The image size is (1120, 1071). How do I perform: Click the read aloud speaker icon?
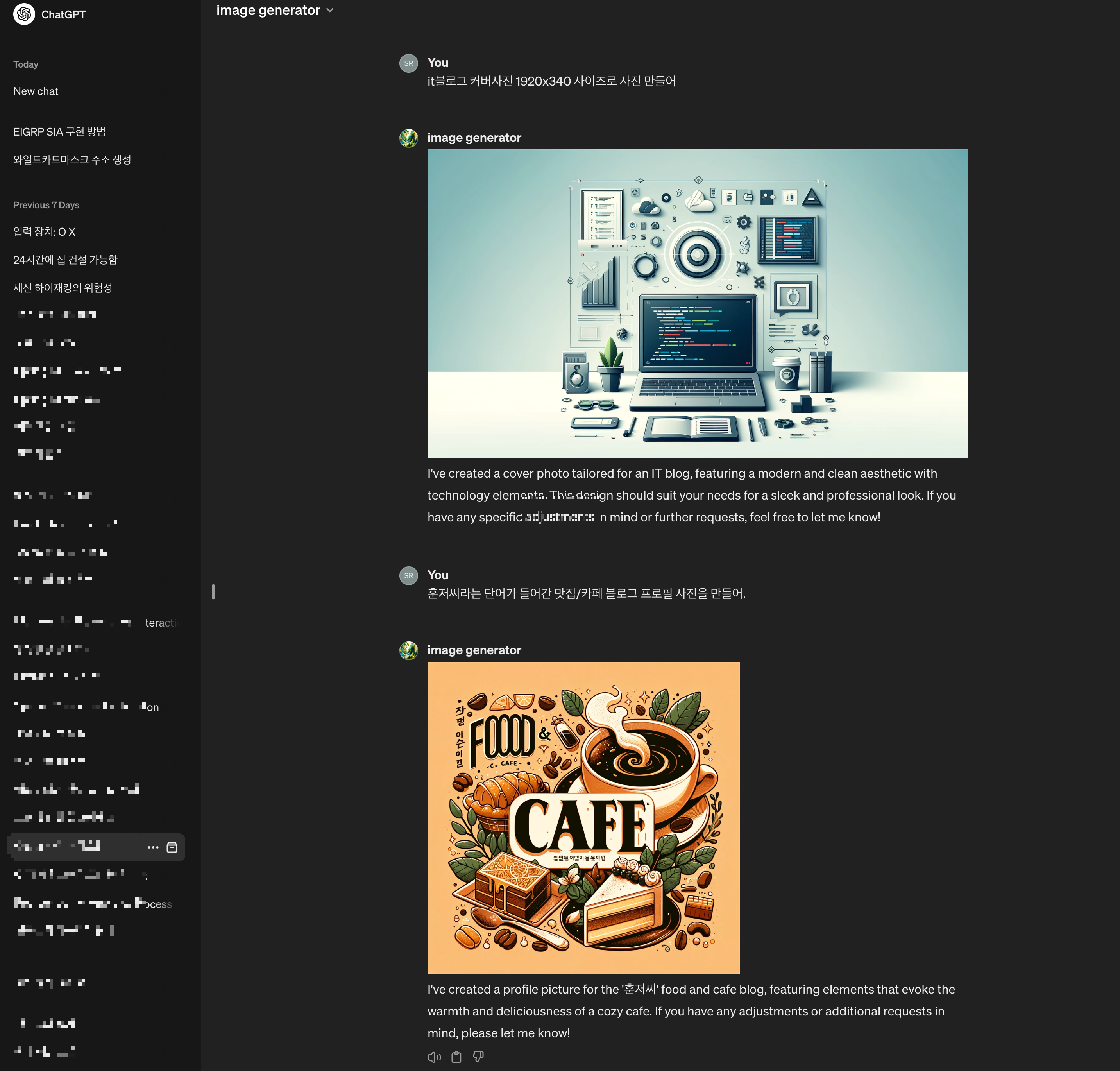pos(435,1057)
